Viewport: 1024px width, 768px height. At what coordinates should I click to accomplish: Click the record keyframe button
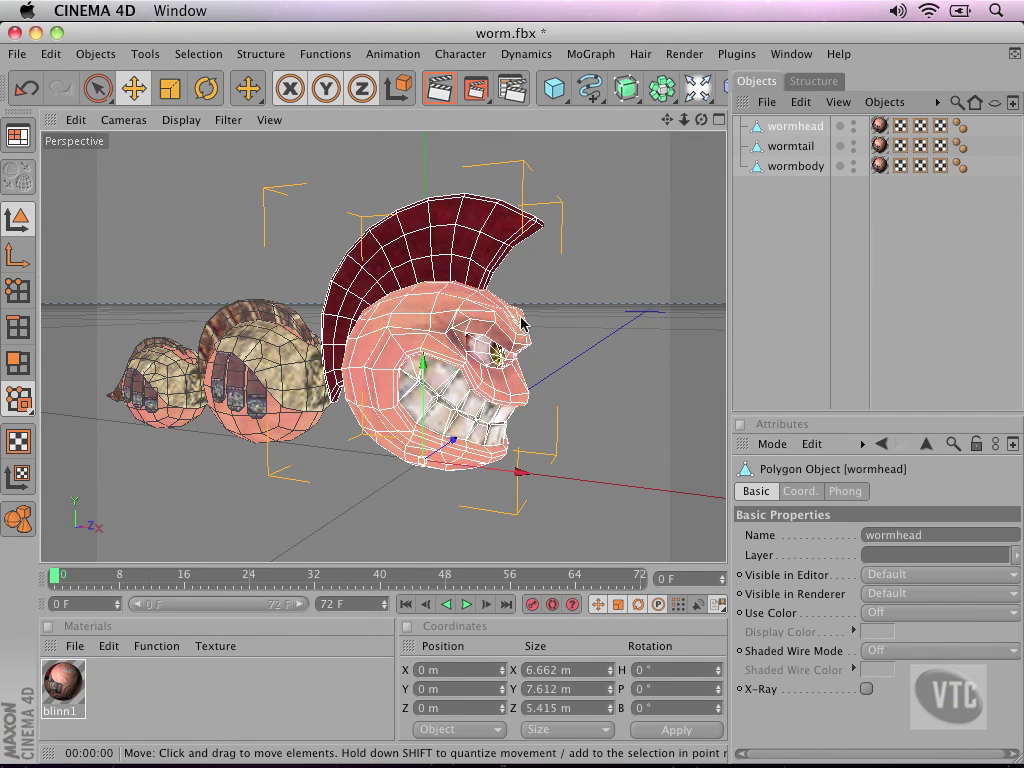tap(532, 604)
